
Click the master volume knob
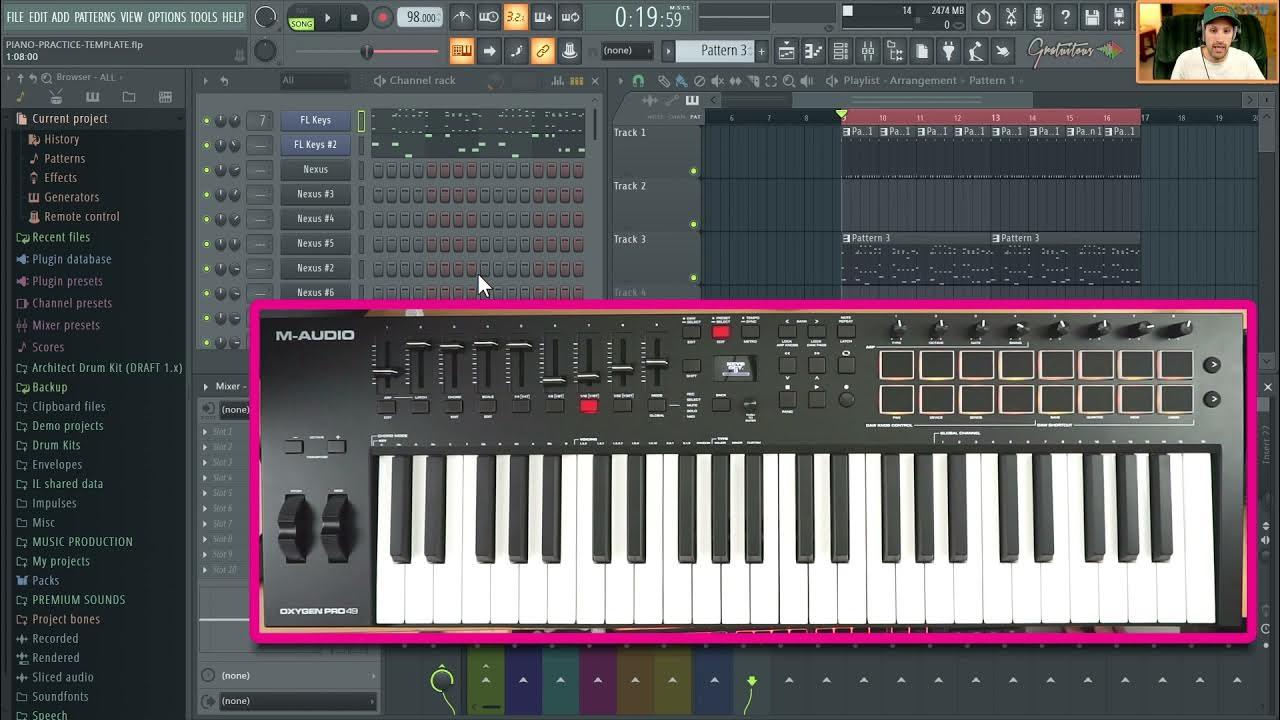[265, 17]
